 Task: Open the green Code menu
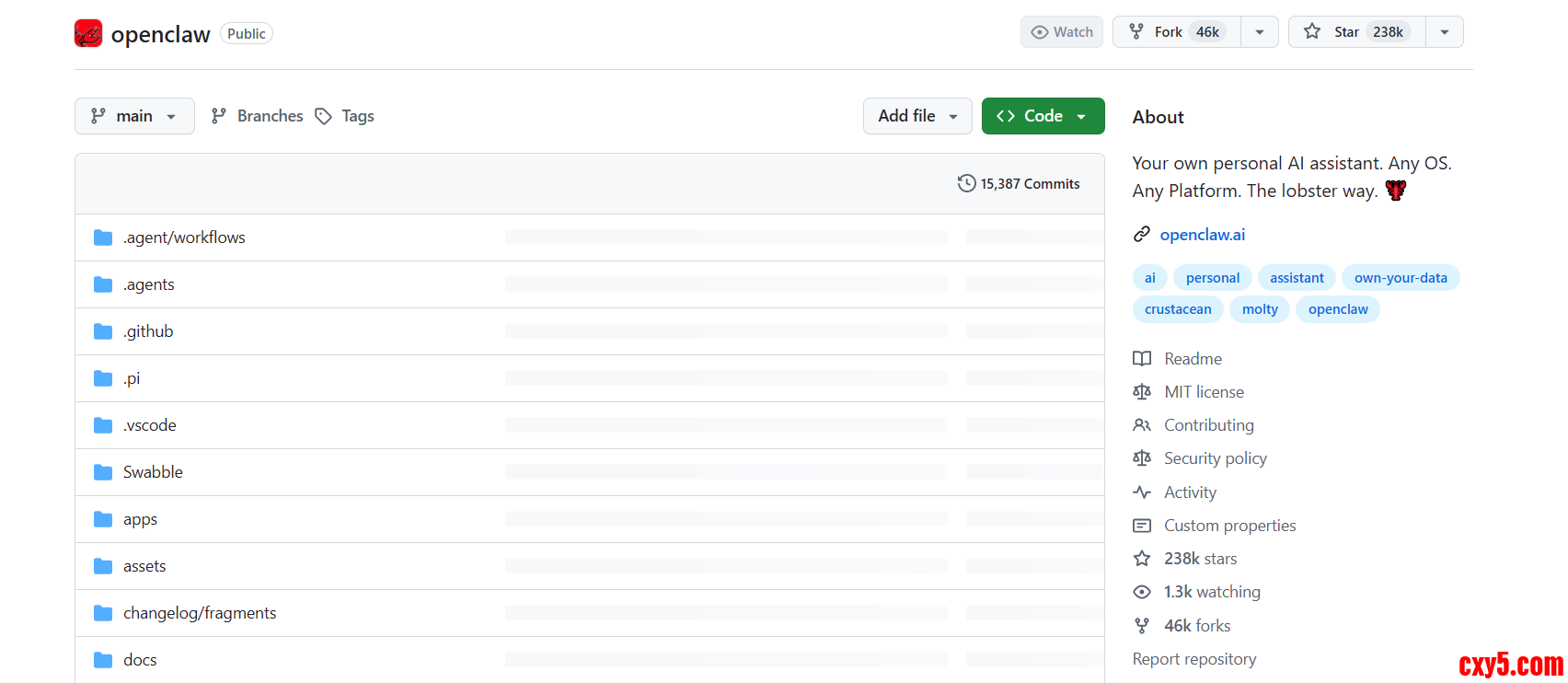click(1043, 116)
